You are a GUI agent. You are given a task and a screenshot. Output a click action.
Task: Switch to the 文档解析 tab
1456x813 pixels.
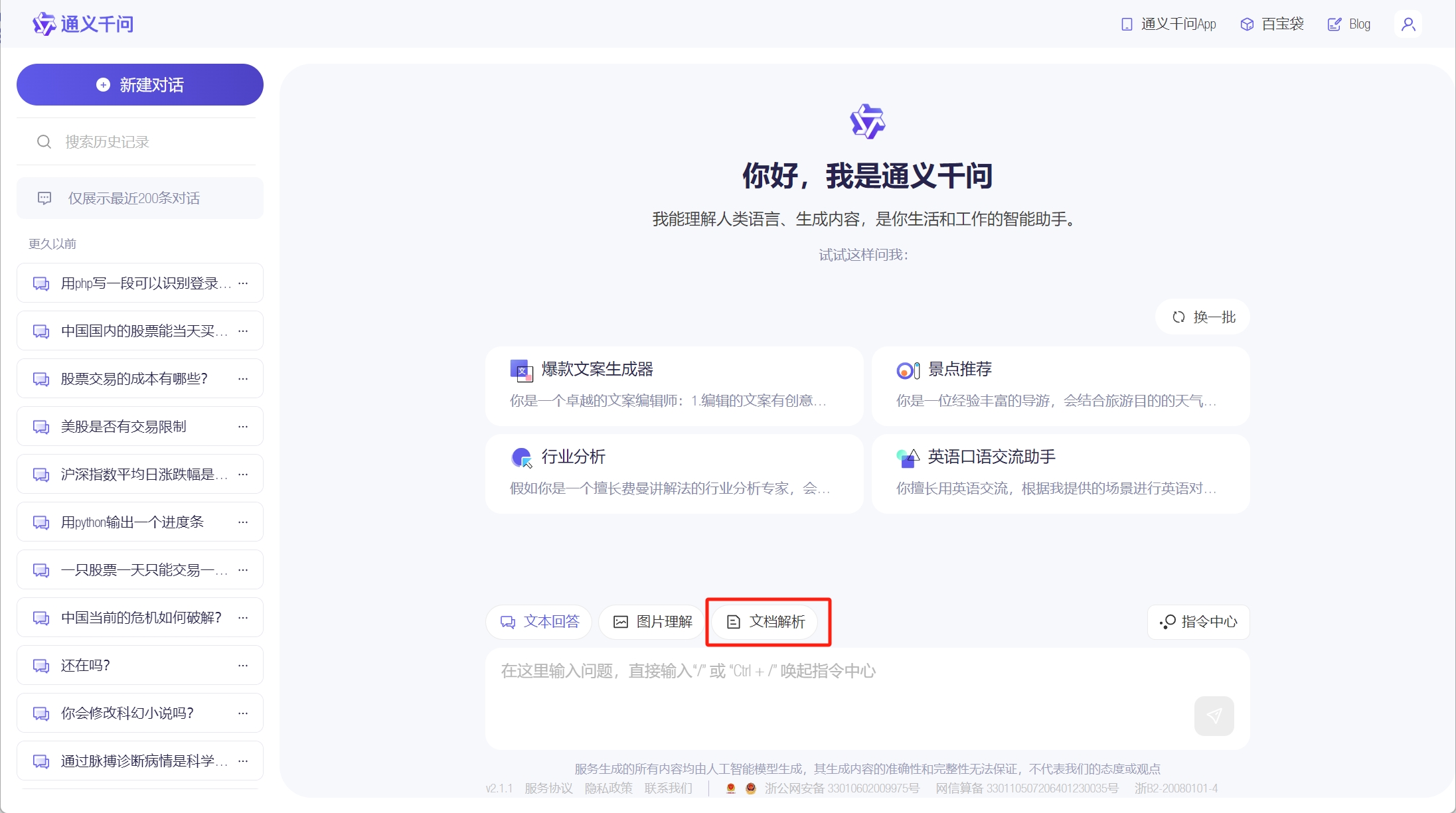(765, 622)
